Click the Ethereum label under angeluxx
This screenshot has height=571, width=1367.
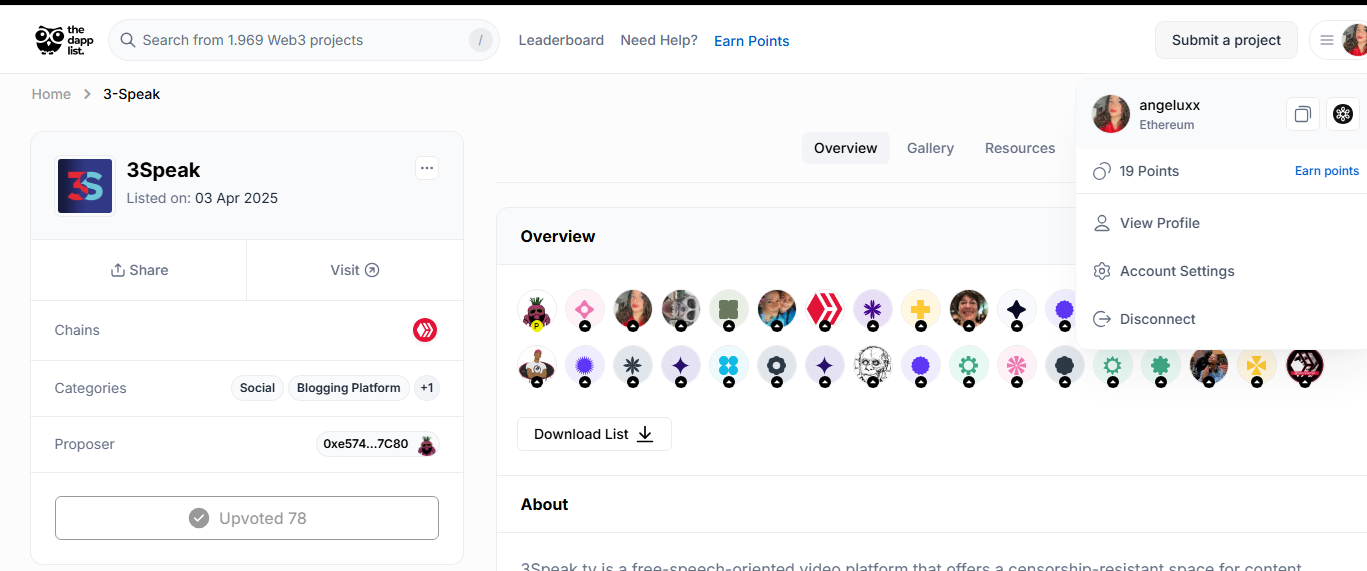1167,125
